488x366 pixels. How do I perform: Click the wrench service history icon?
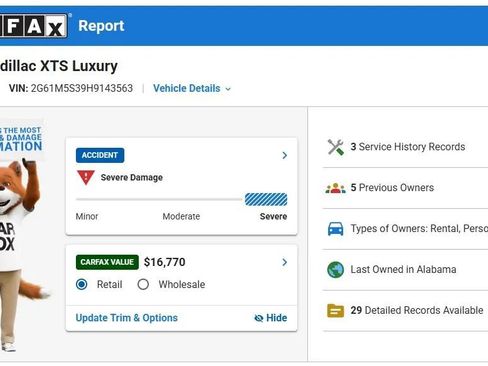coord(335,147)
